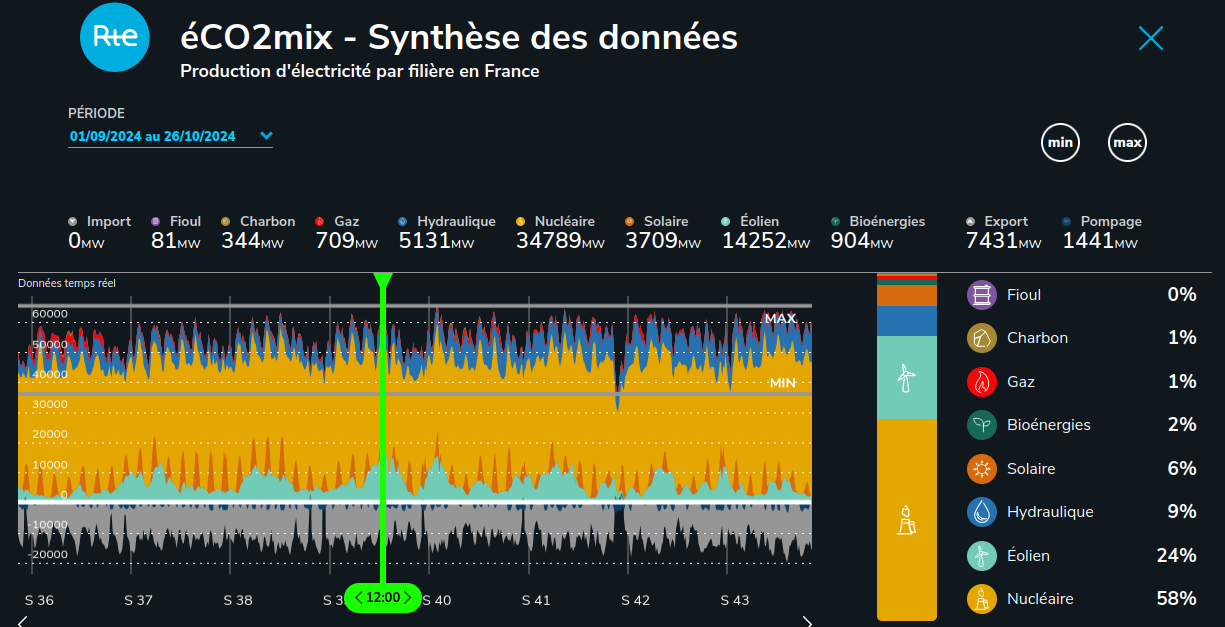Click the Export 7431 MW value

(x=1003, y=241)
